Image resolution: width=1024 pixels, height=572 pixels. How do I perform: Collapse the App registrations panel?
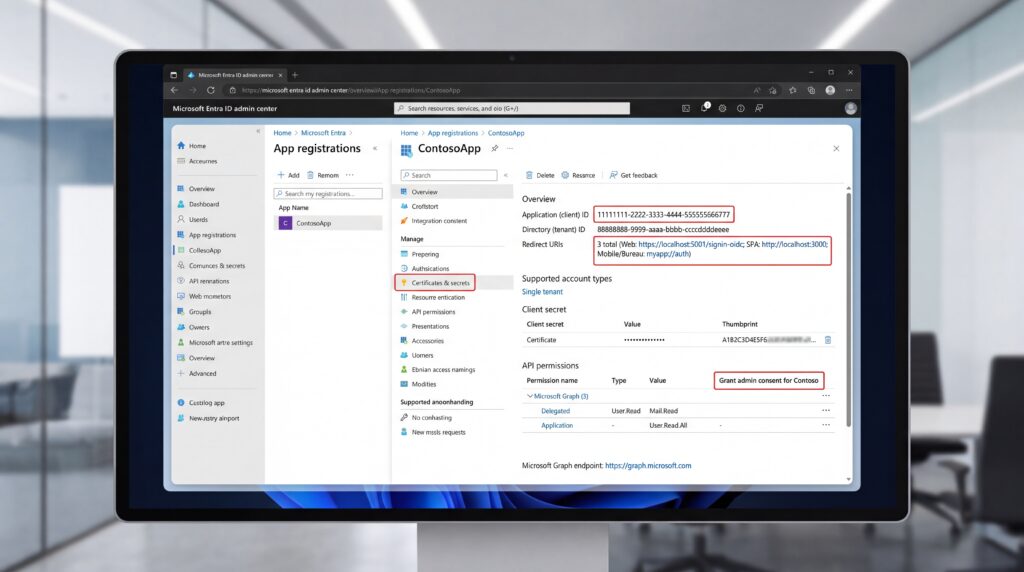(375, 149)
